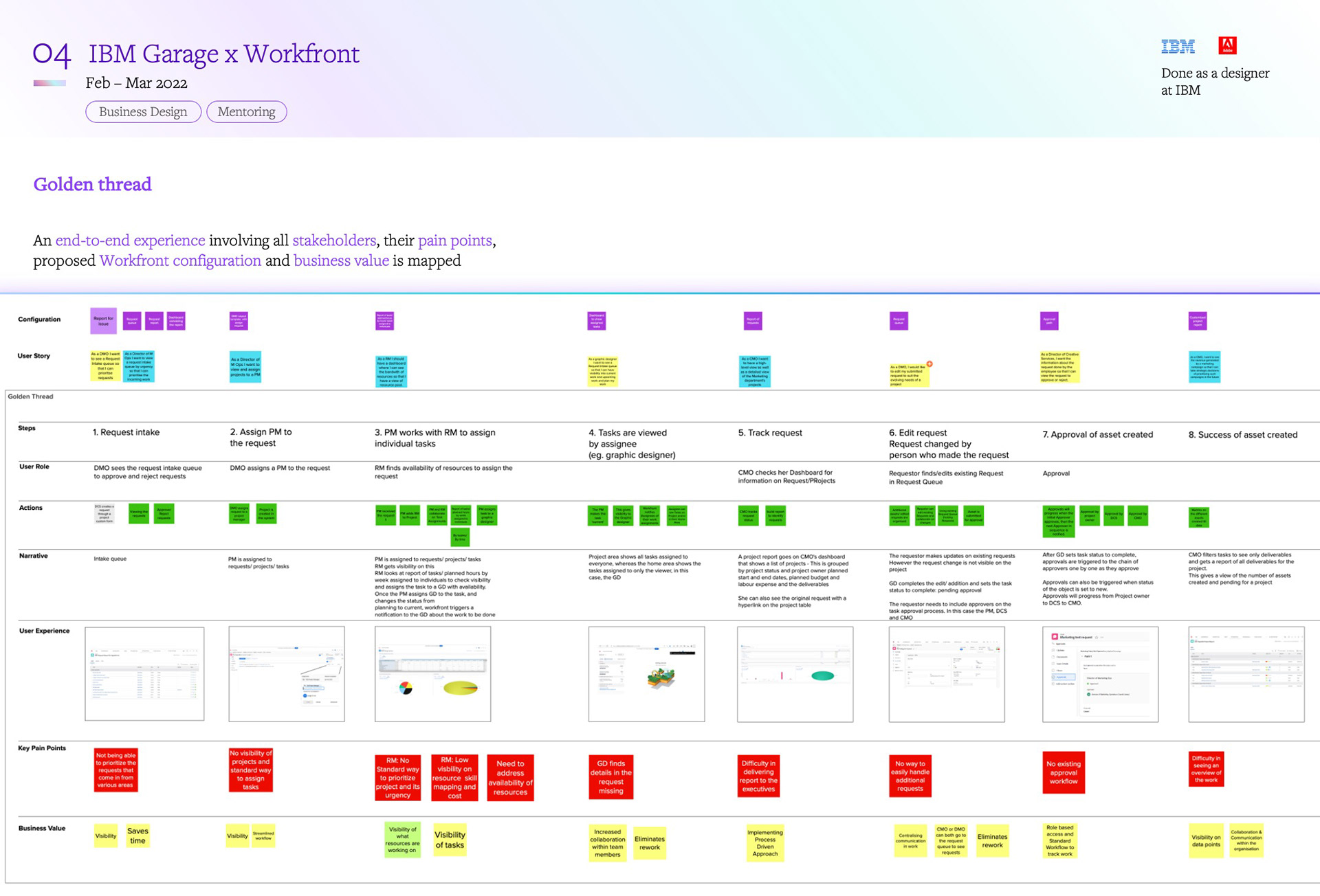1320x896 pixels.
Task: Click '8. Success of asset created' header
Action: [1243, 435]
